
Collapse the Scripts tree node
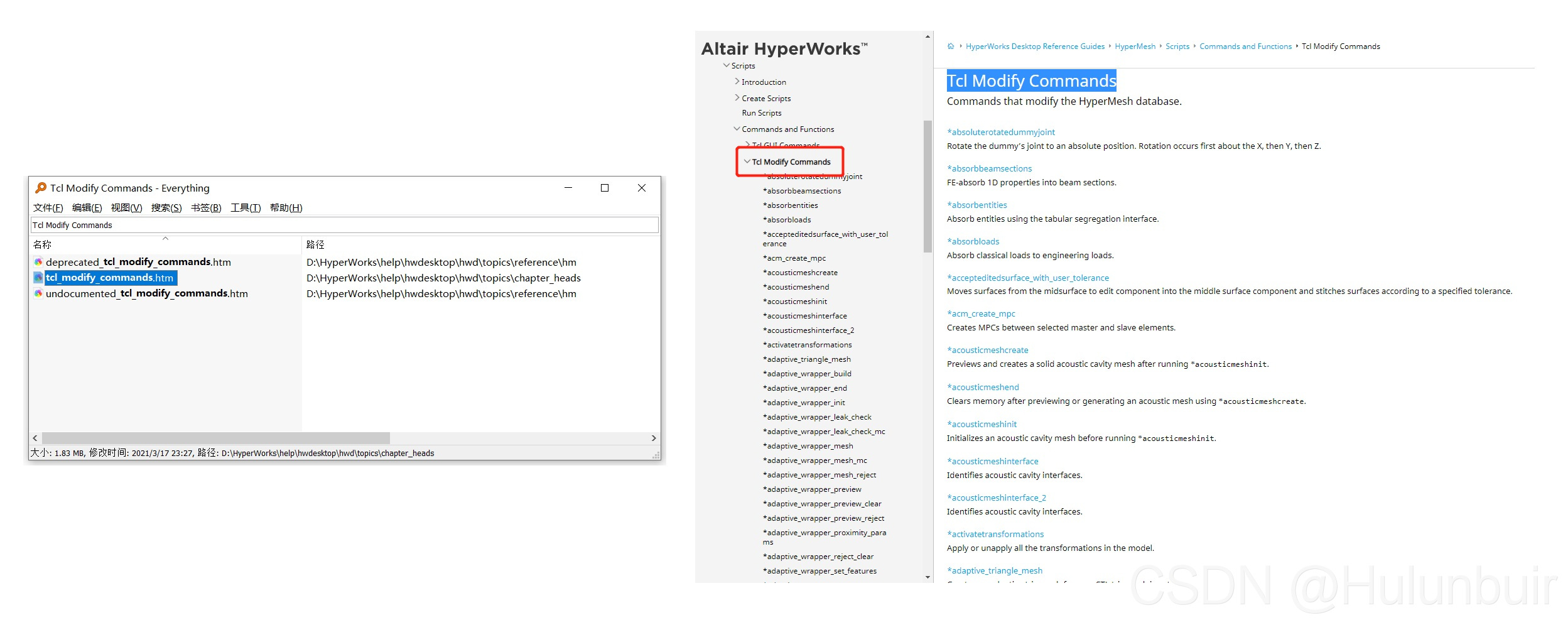coord(727,65)
